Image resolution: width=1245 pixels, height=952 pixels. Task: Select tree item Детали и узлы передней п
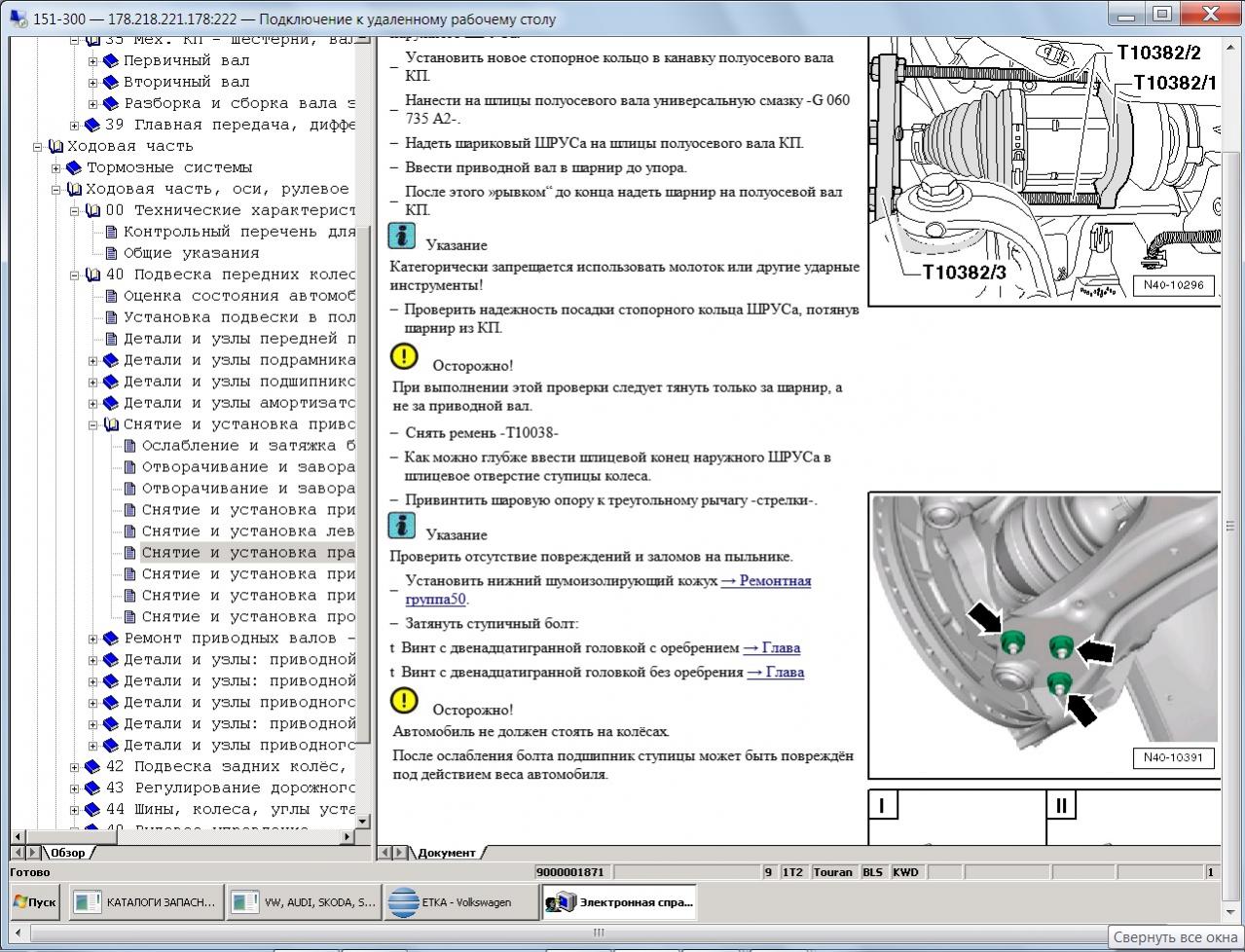click(239, 339)
